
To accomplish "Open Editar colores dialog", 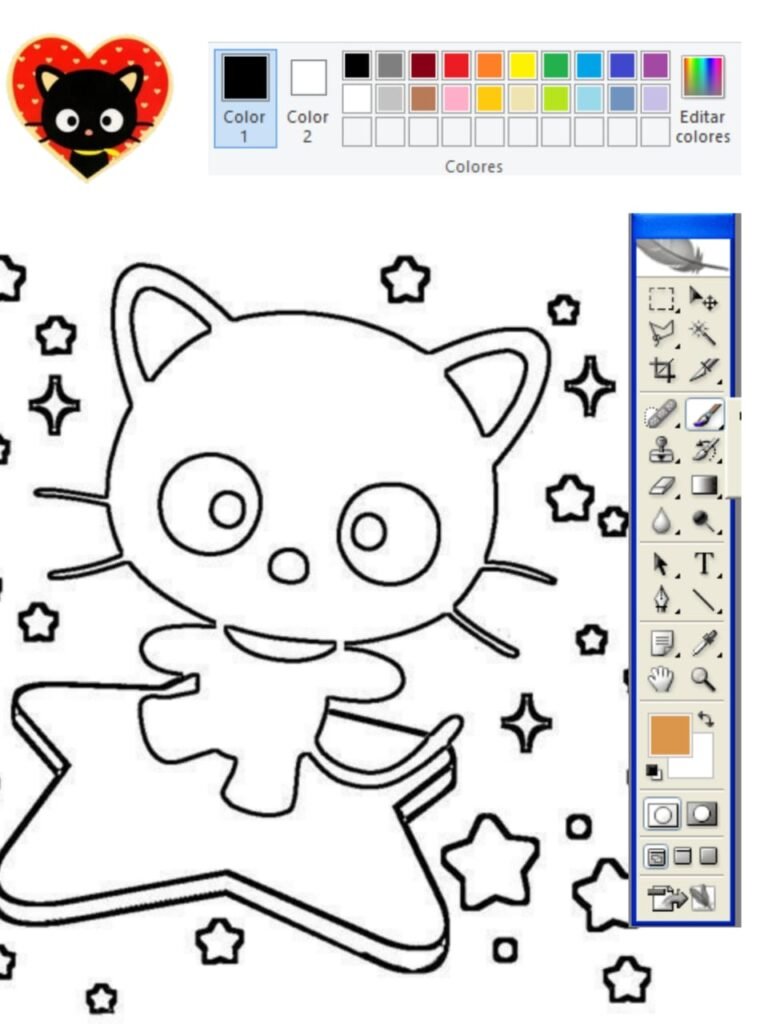I will [703, 98].
